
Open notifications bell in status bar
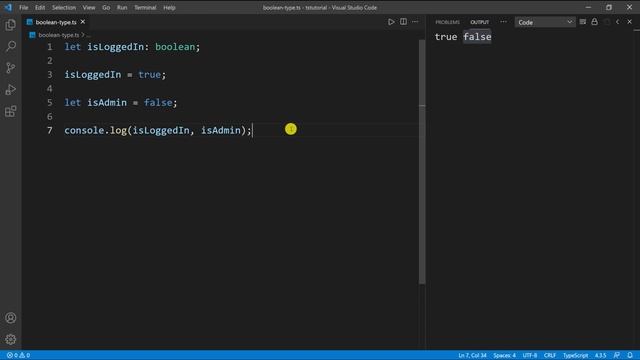(630, 356)
